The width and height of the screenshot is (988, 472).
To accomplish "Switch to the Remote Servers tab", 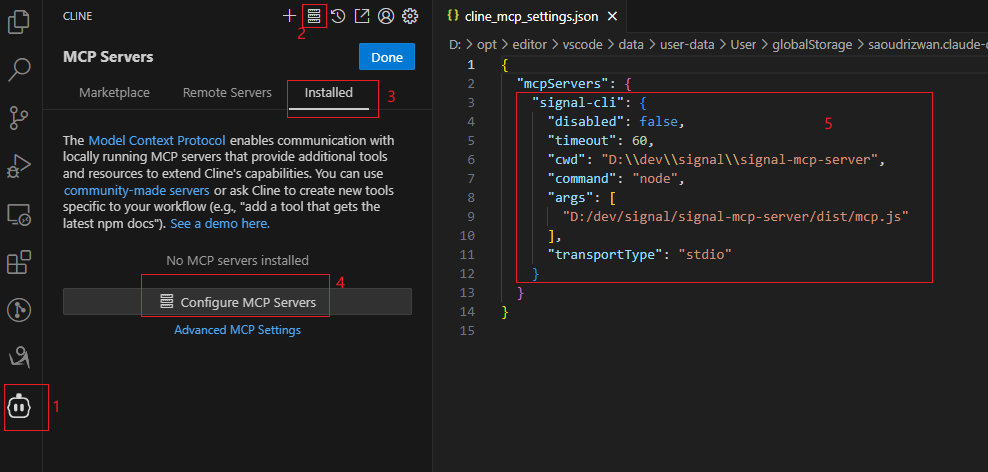I will click(227, 93).
